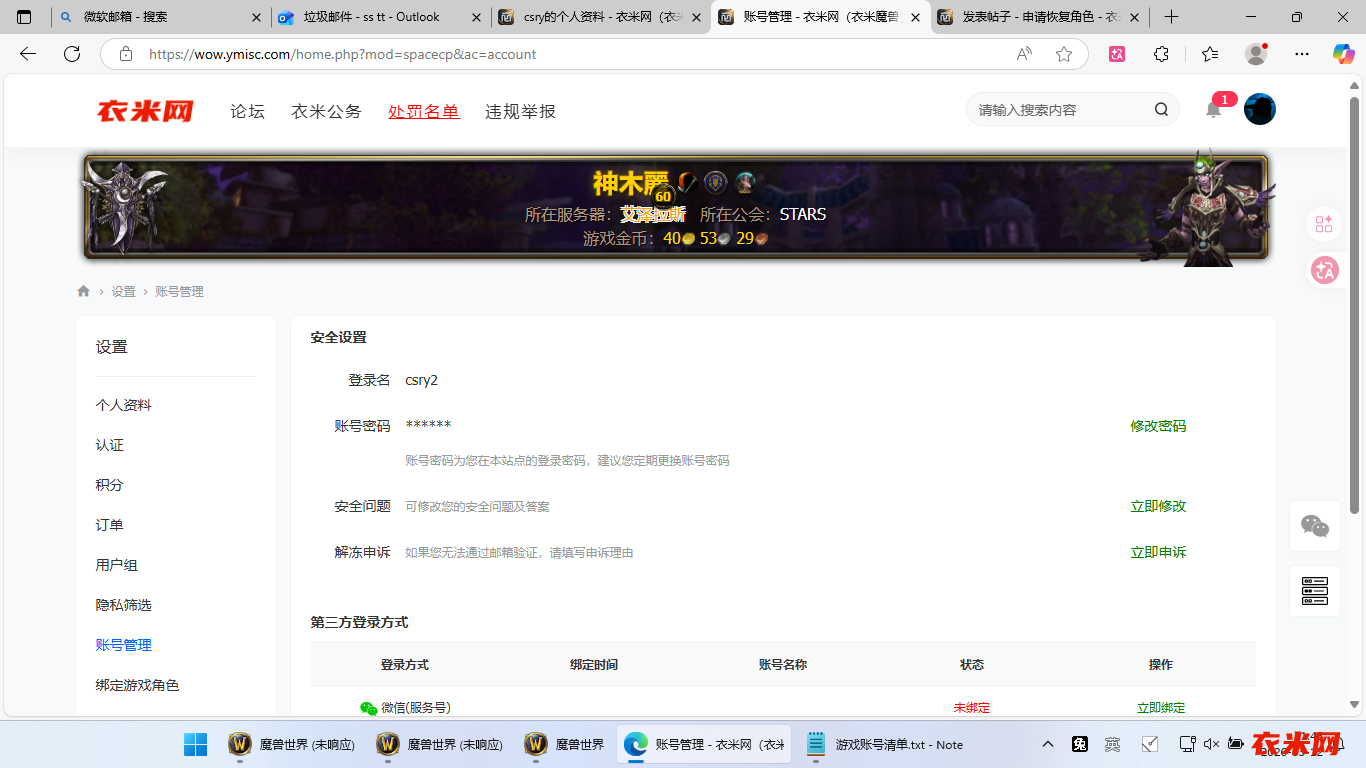Viewport: 1366px width, 768px height.
Task: Launch the Copilot icon
Action: (x=1343, y=54)
